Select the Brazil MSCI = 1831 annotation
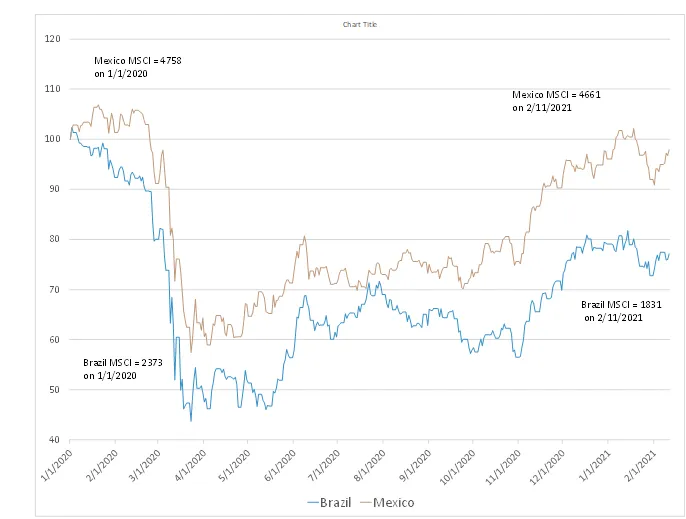The height and width of the screenshot is (519, 686). (x=621, y=311)
